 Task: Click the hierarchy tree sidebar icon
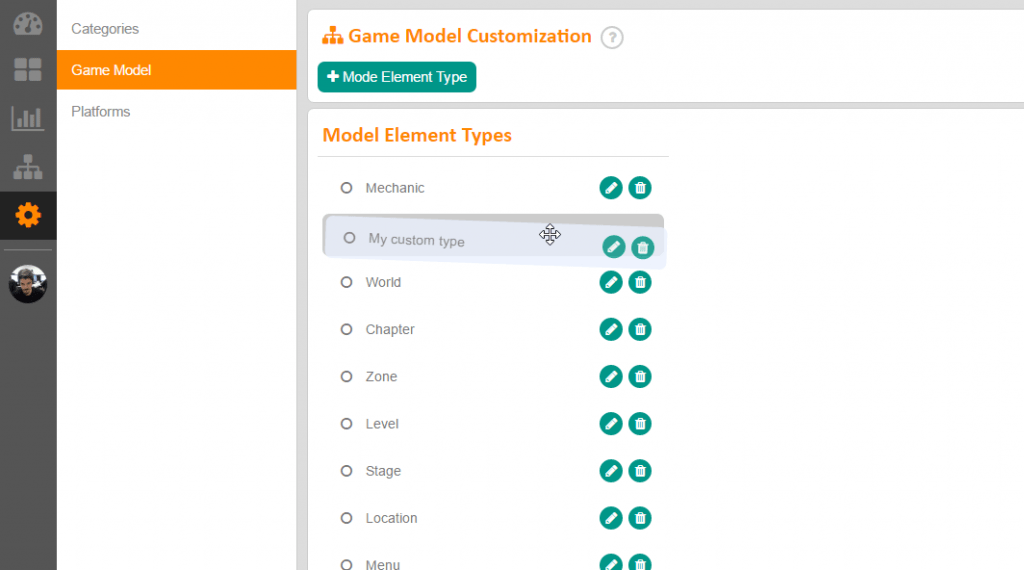pyautogui.click(x=28, y=166)
